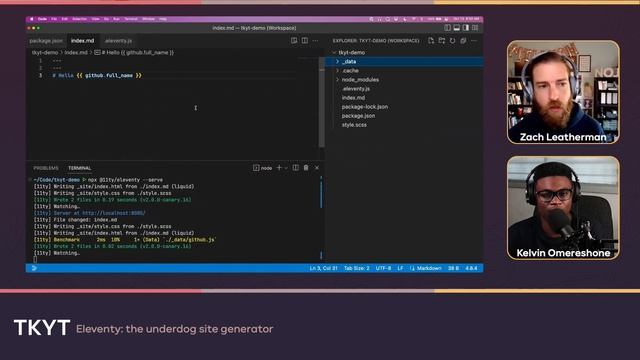
Task: Place cursor in github.full_name on line 3
Action: (109, 76)
